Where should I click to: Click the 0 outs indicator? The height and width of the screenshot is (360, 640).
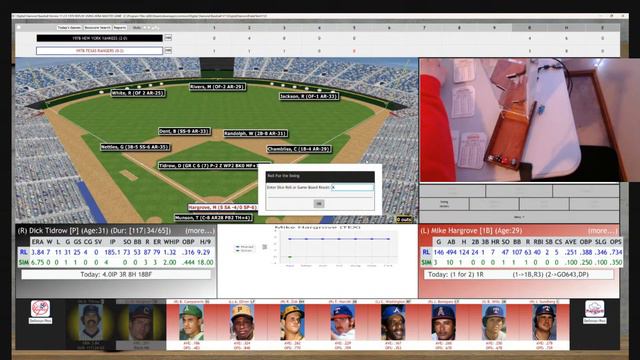(x=404, y=219)
